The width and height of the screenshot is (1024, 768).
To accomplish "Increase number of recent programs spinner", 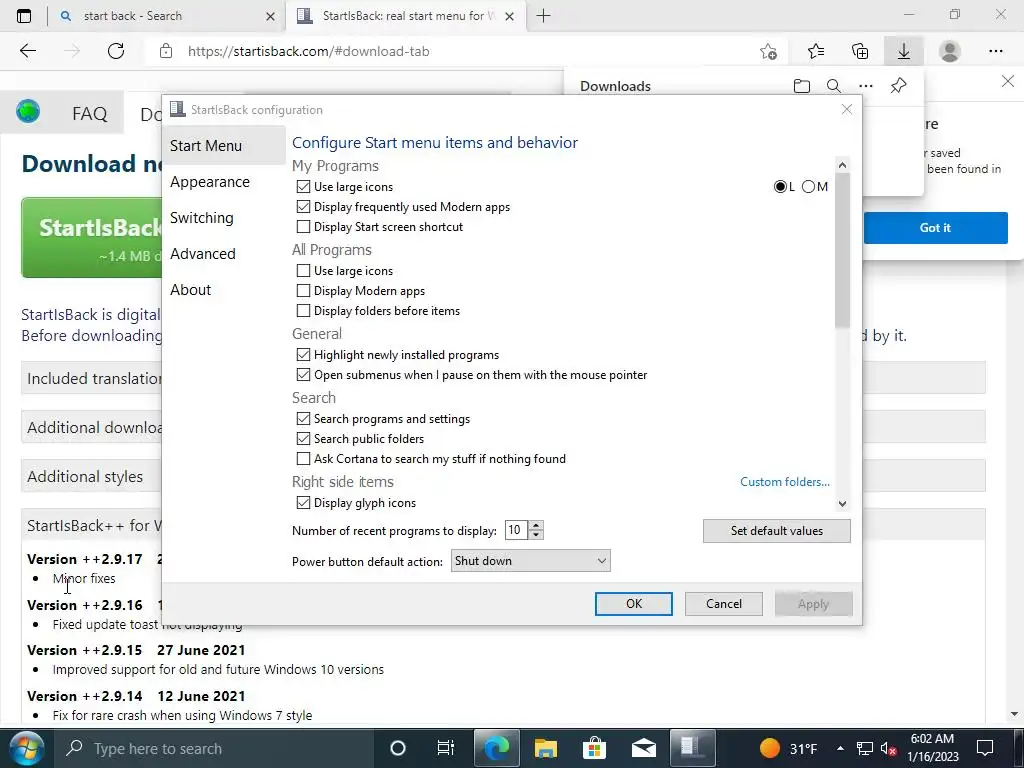I will click(x=536, y=525).
